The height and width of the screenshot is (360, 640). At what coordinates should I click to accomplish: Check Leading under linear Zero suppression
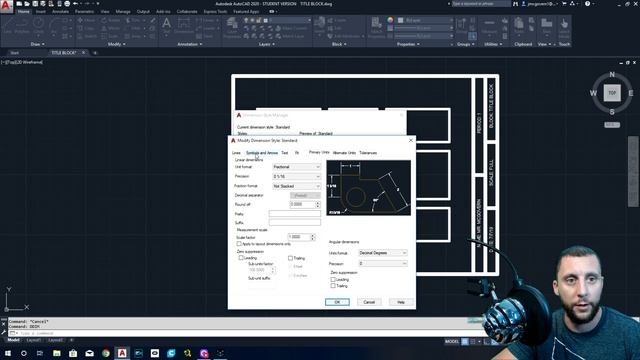pos(241,258)
